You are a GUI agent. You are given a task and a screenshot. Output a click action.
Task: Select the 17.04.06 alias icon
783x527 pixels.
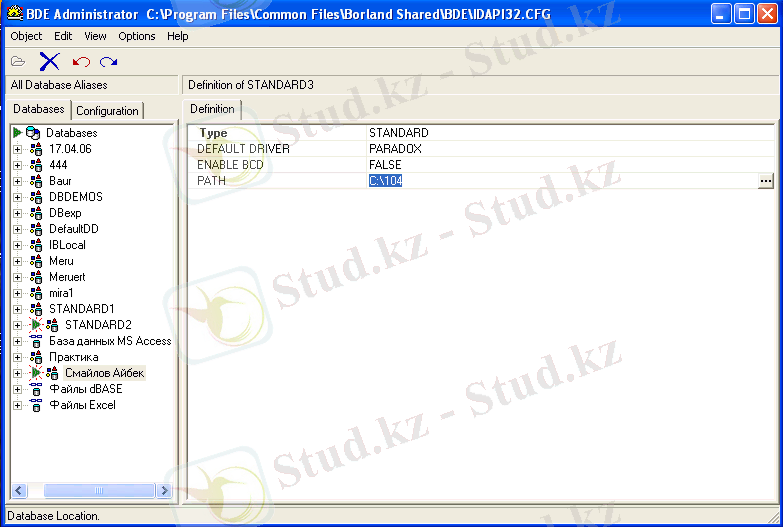click(x=36, y=149)
